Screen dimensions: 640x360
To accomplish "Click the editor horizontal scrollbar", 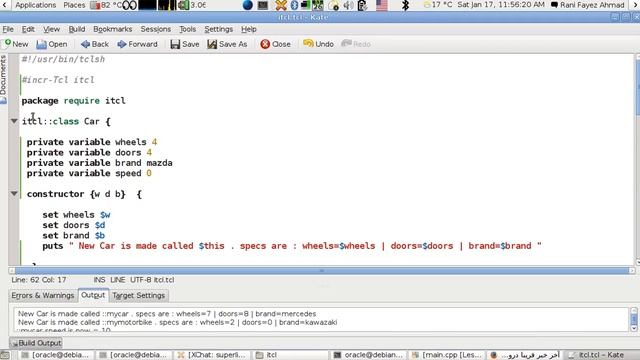I will point(322,271).
